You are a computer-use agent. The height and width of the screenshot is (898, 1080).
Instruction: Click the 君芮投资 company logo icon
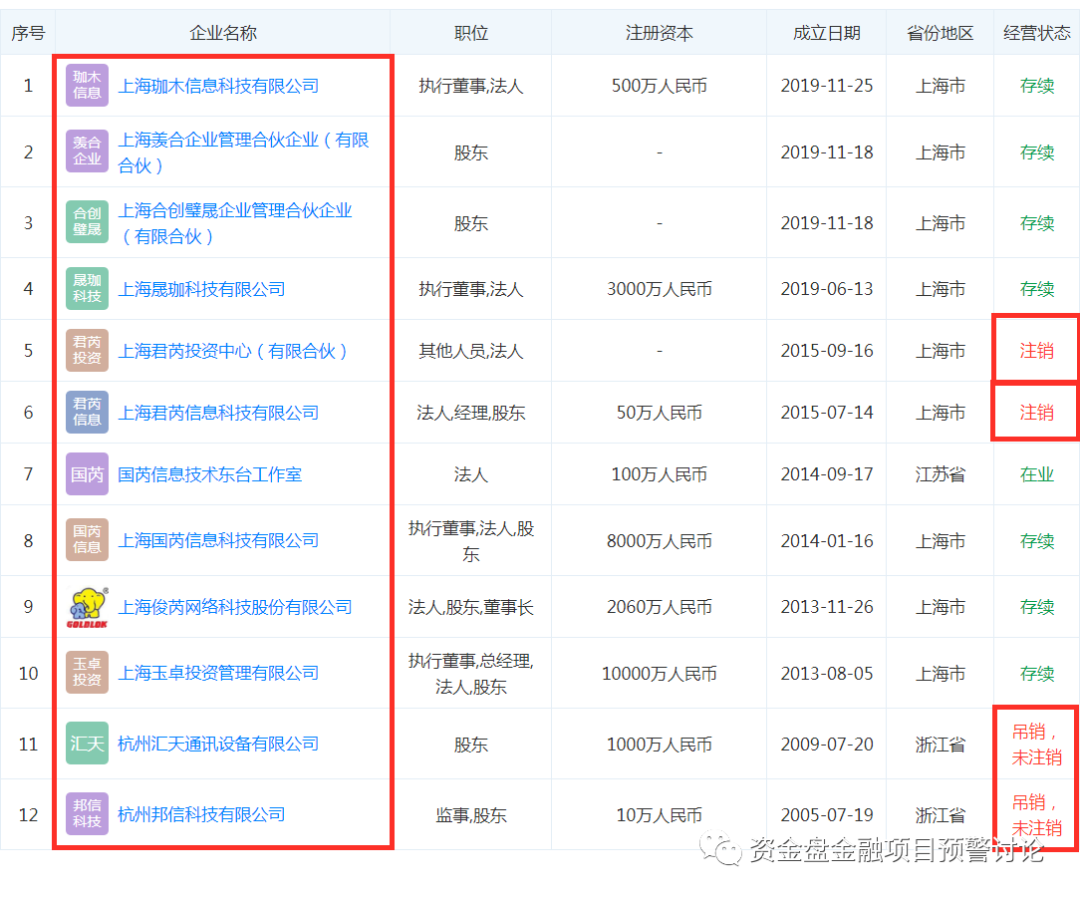click(87, 350)
